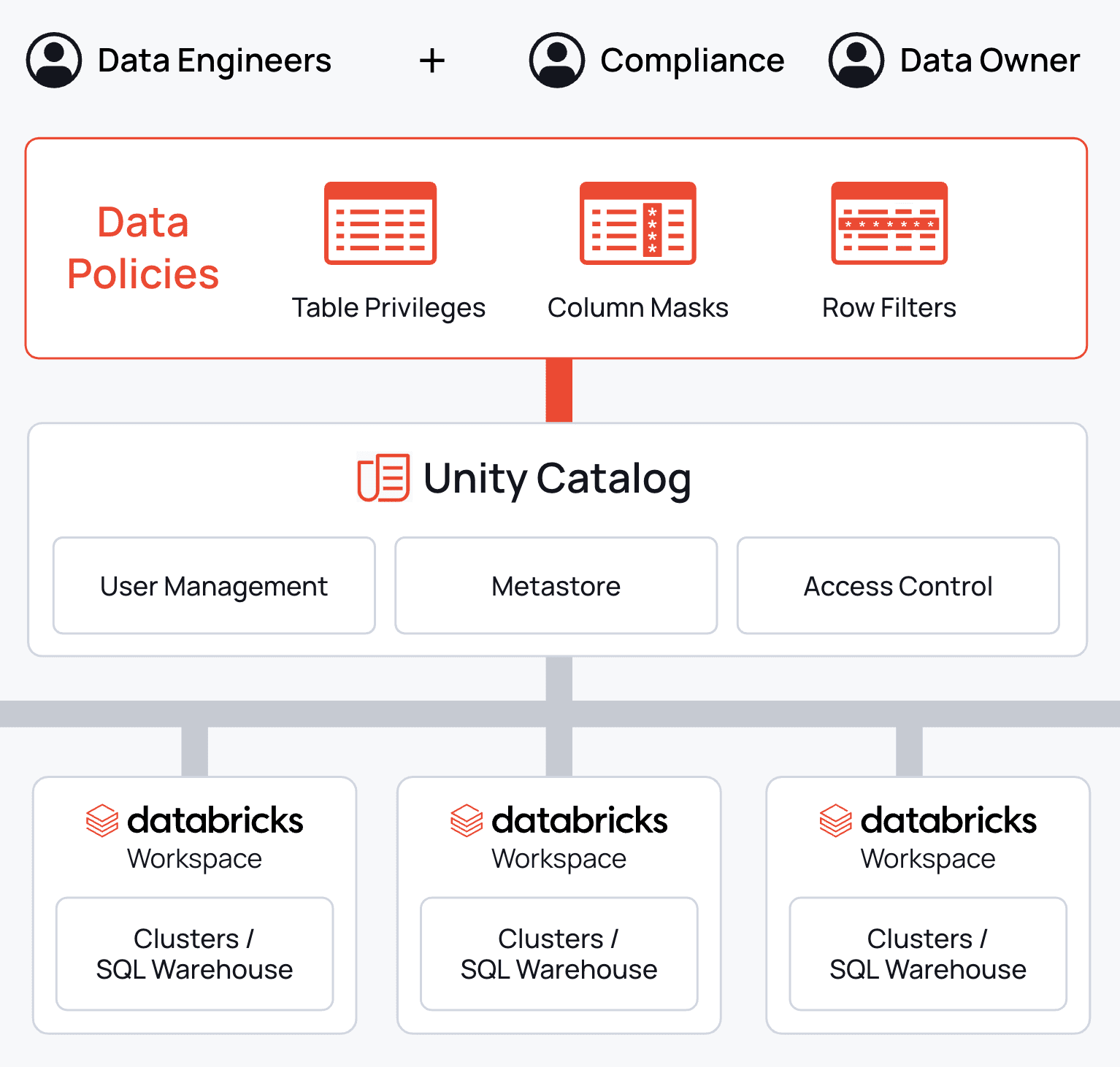The height and width of the screenshot is (1067, 1120).
Task: Click the 'Unity Catalog' title text
Action: point(557,479)
